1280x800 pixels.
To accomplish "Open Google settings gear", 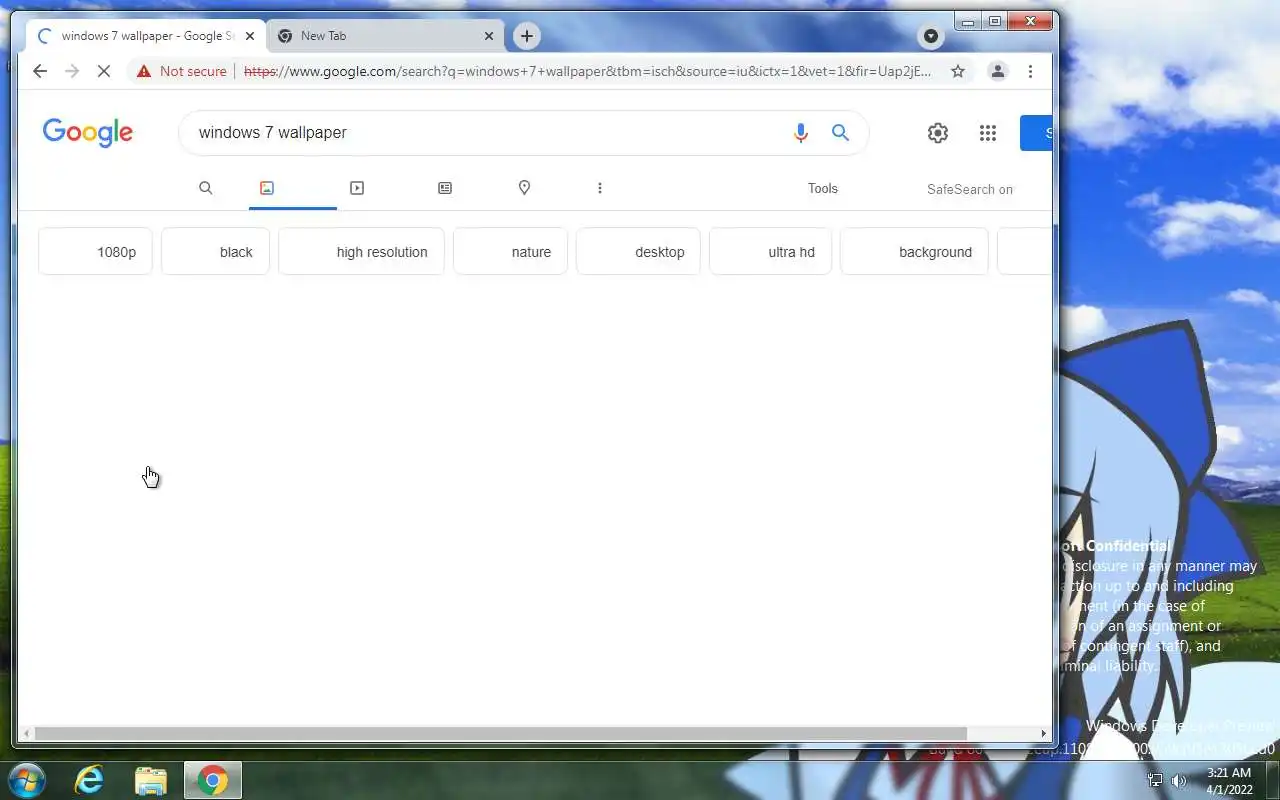I will 937,133.
